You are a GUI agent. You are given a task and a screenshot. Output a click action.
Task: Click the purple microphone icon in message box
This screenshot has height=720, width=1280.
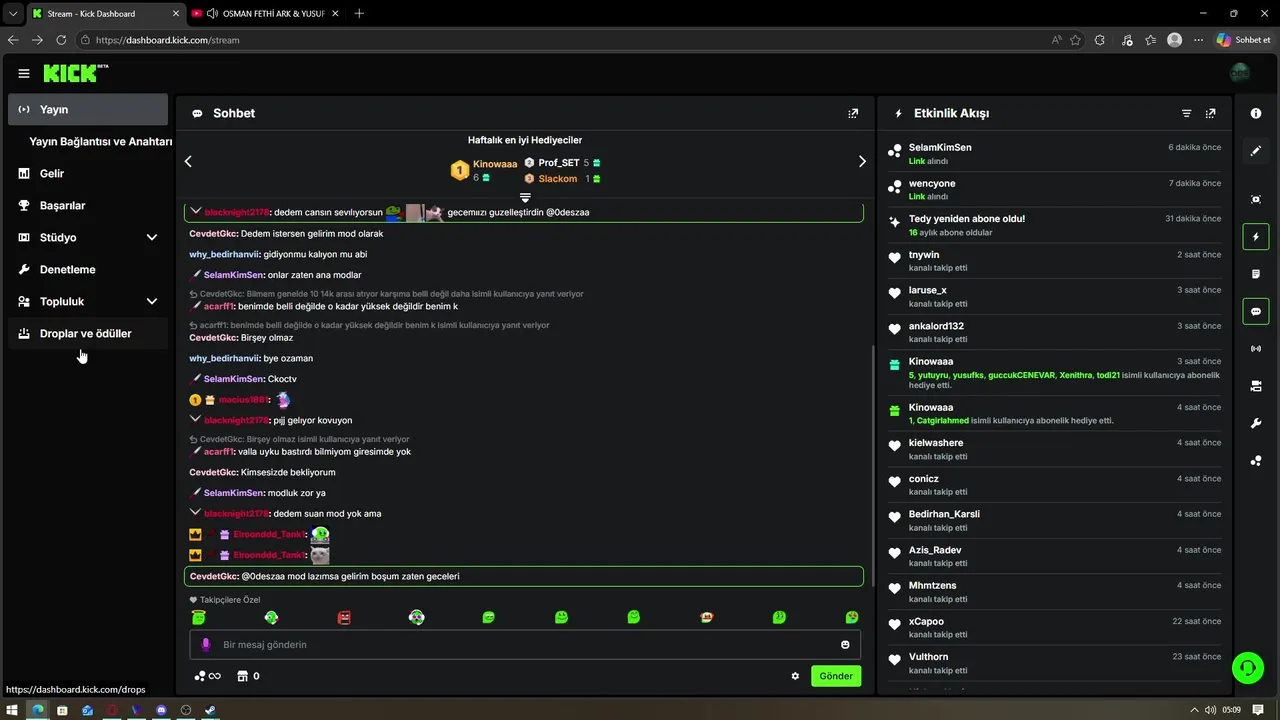tap(206, 645)
